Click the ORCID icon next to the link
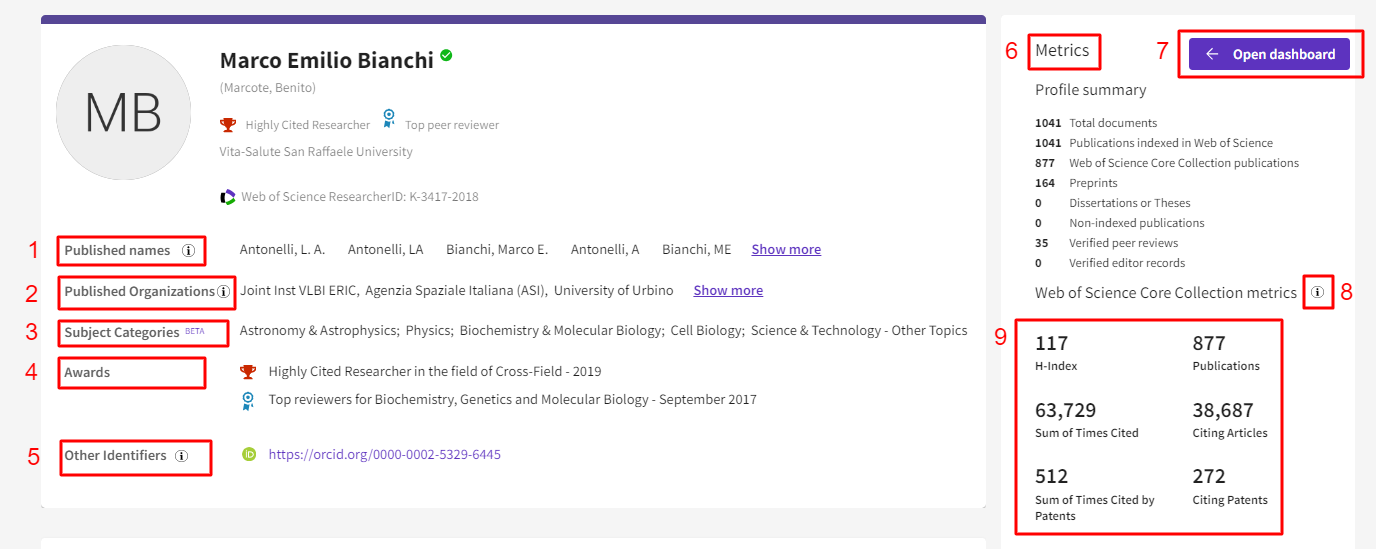This screenshot has height=549, width=1376. [x=249, y=454]
